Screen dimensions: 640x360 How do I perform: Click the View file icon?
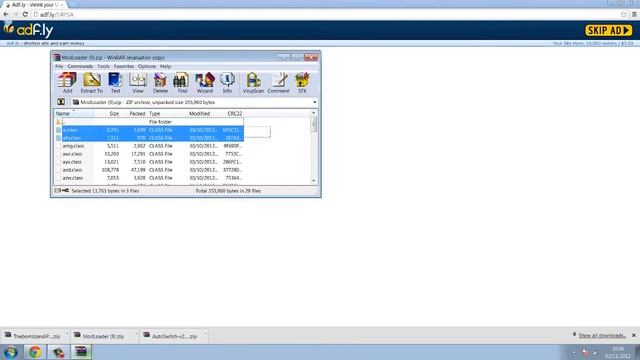(x=138, y=83)
